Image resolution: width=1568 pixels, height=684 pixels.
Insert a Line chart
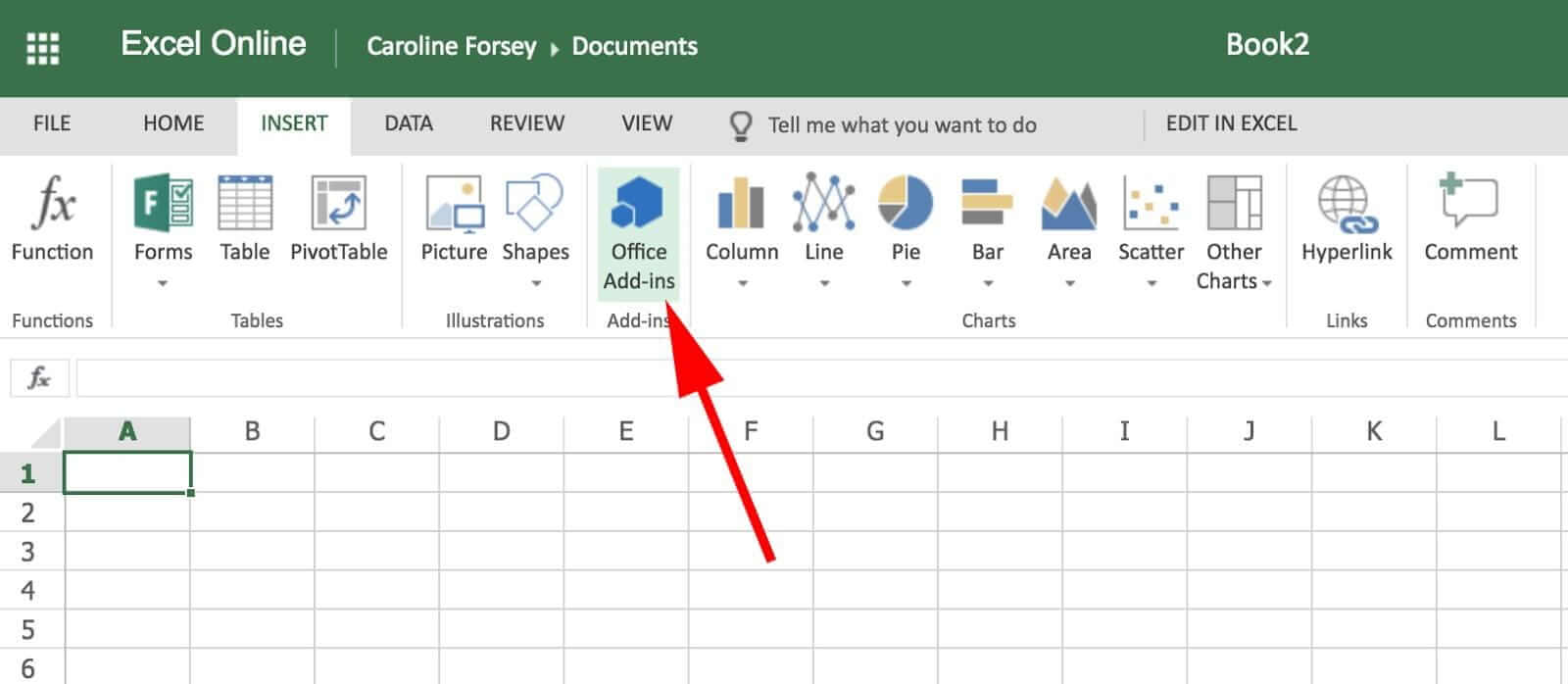tap(824, 219)
